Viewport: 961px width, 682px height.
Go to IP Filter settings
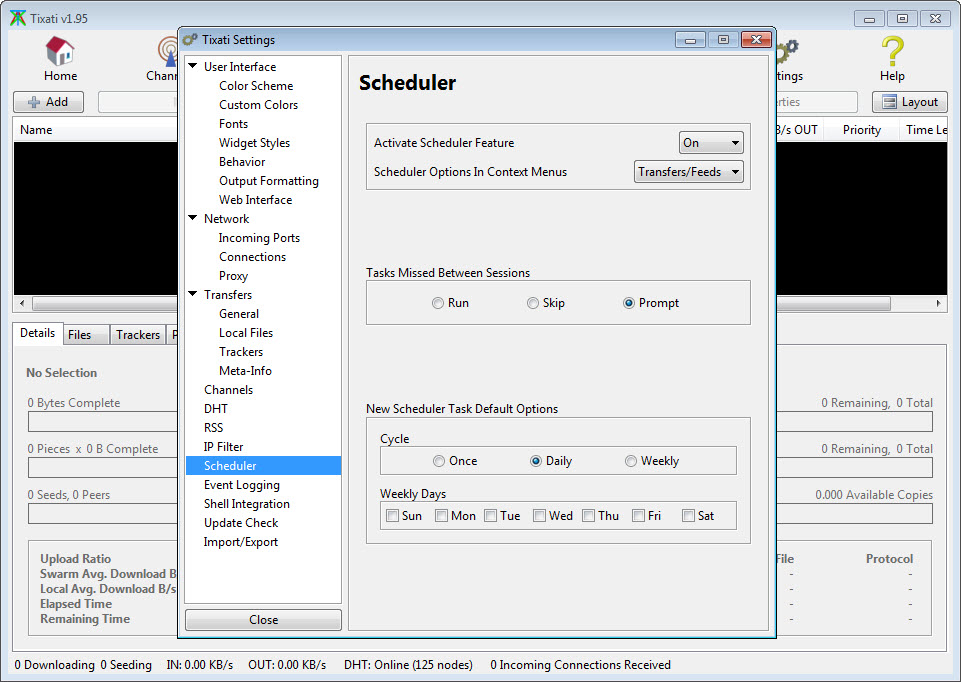coord(224,447)
